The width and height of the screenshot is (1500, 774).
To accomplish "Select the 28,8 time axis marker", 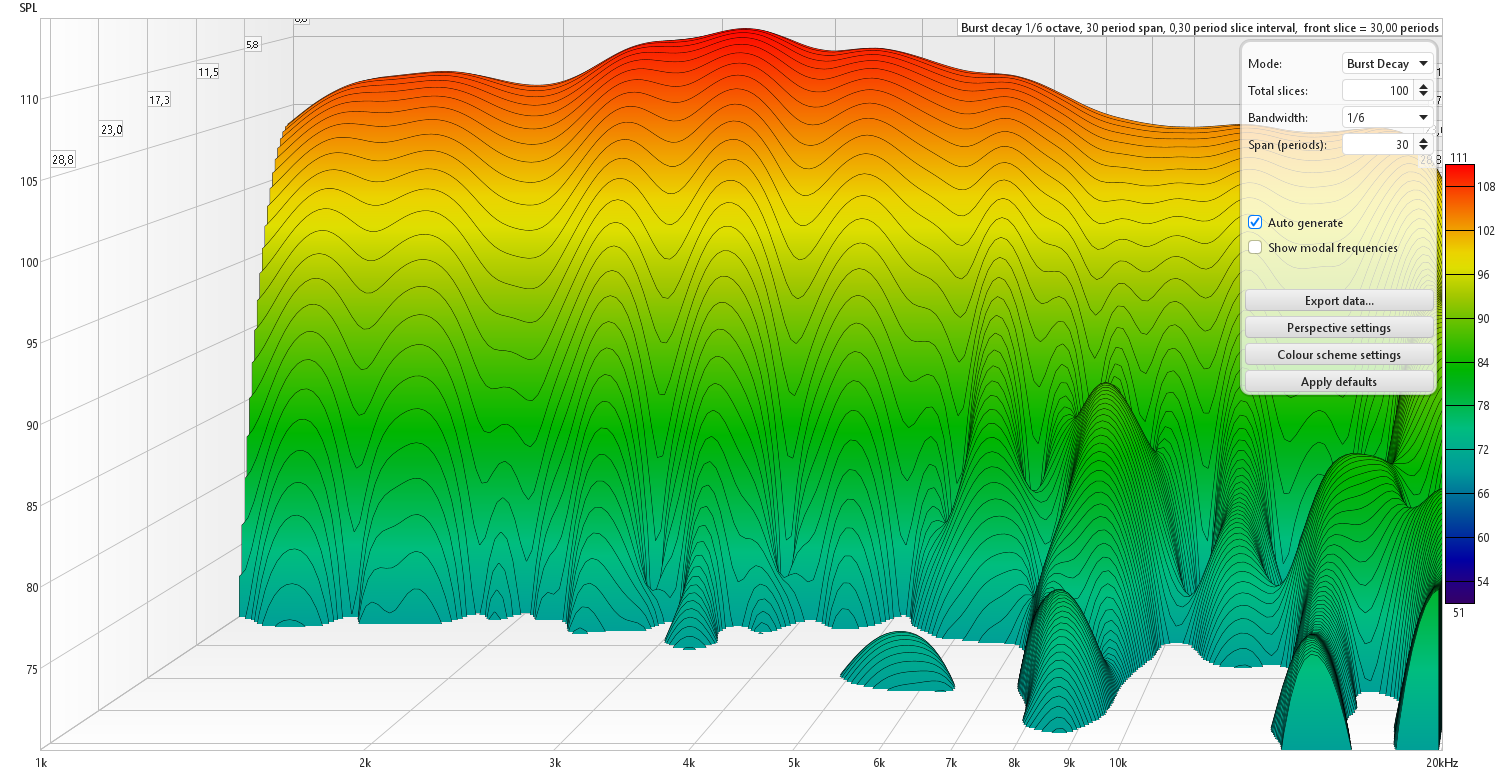I will (63, 160).
